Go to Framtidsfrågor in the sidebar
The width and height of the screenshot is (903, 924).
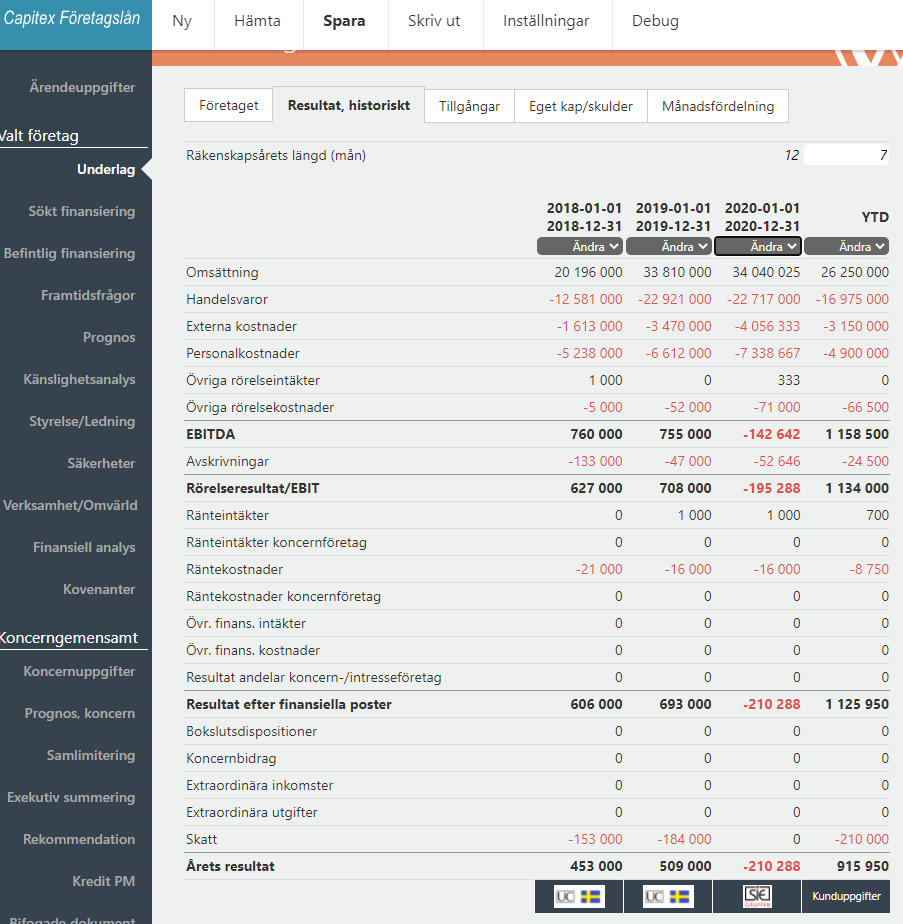[88, 295]
